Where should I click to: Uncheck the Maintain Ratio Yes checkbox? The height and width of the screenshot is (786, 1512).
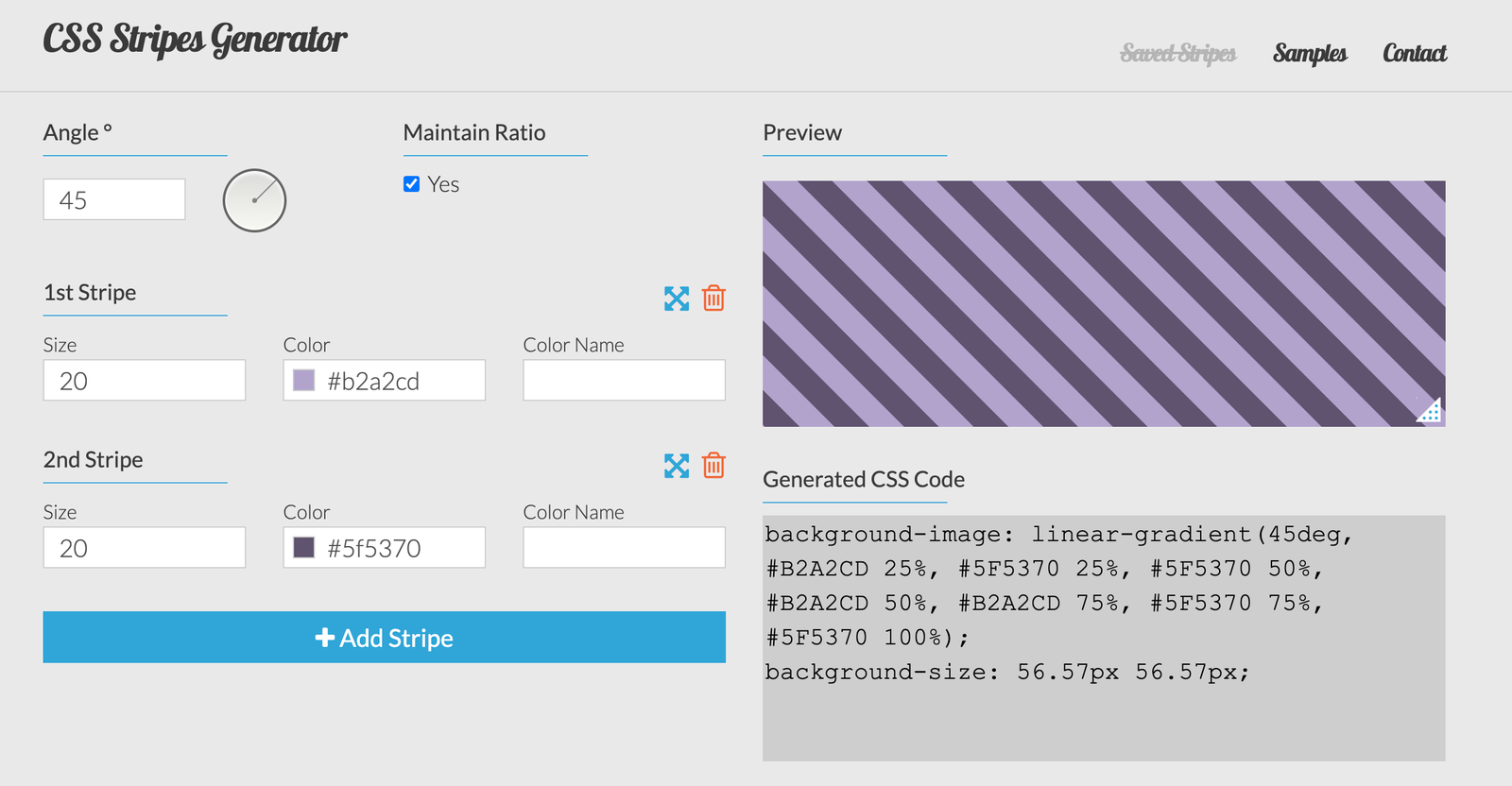(412, 184)
